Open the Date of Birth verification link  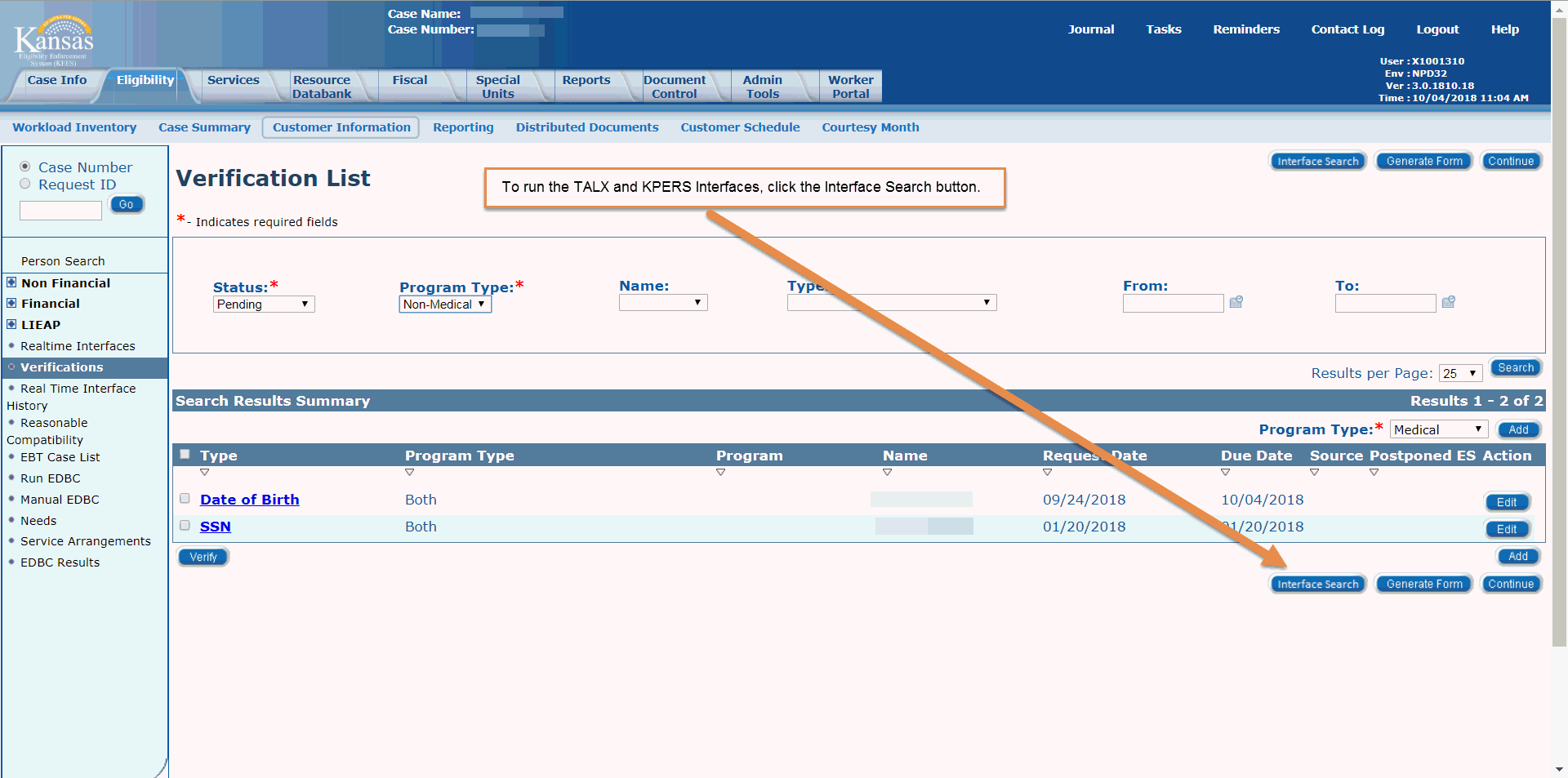tap(249, 500)
